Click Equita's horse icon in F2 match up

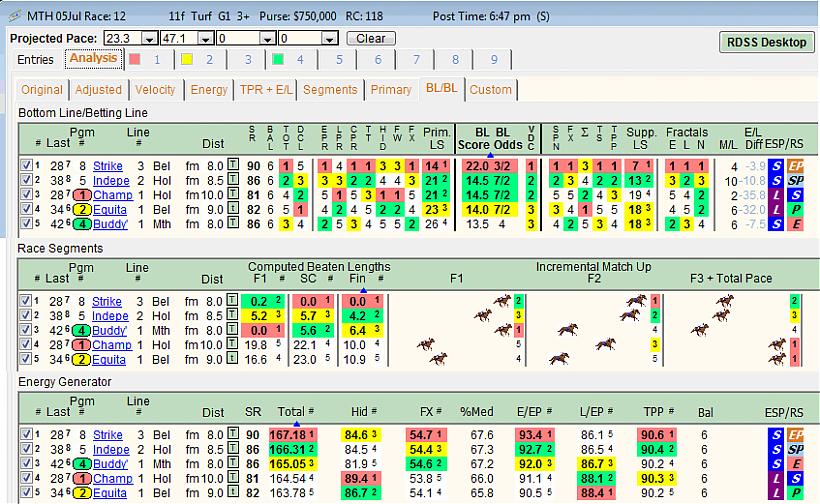click(x=559, y=358)
